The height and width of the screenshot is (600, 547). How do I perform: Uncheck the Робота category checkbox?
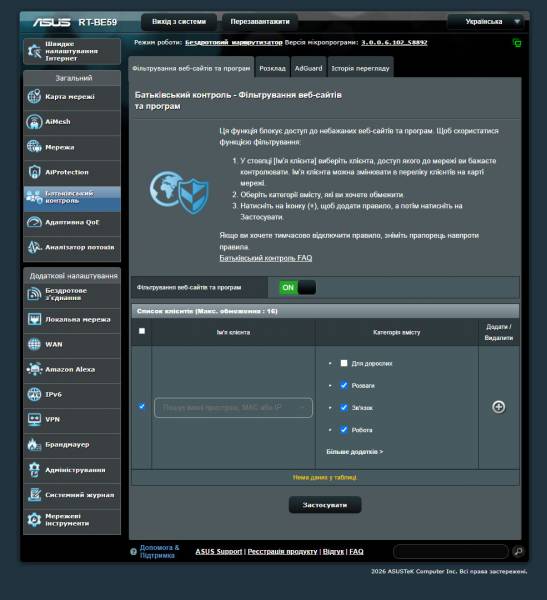click(x=344, y=430)
